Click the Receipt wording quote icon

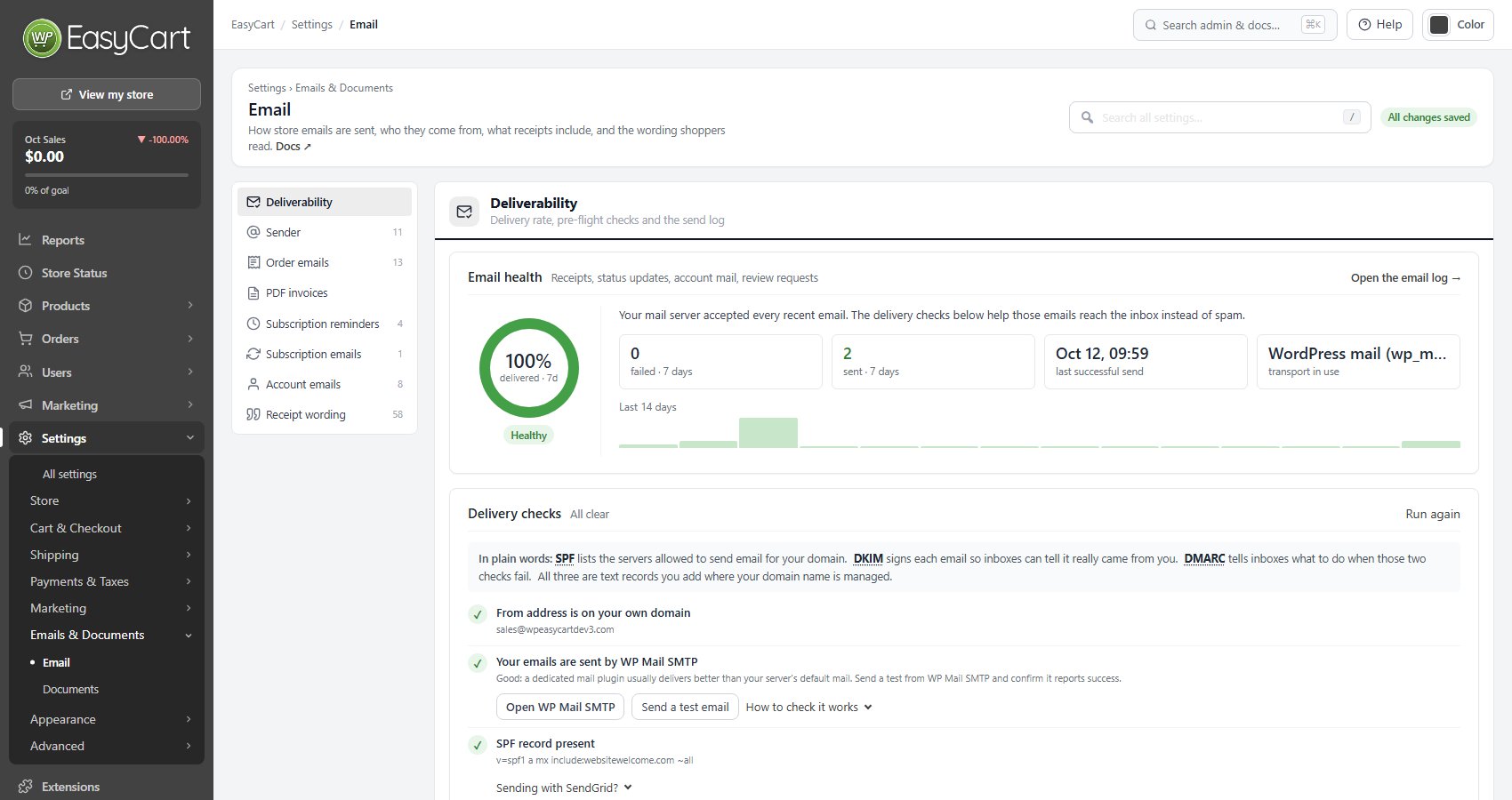click(253, 414)
